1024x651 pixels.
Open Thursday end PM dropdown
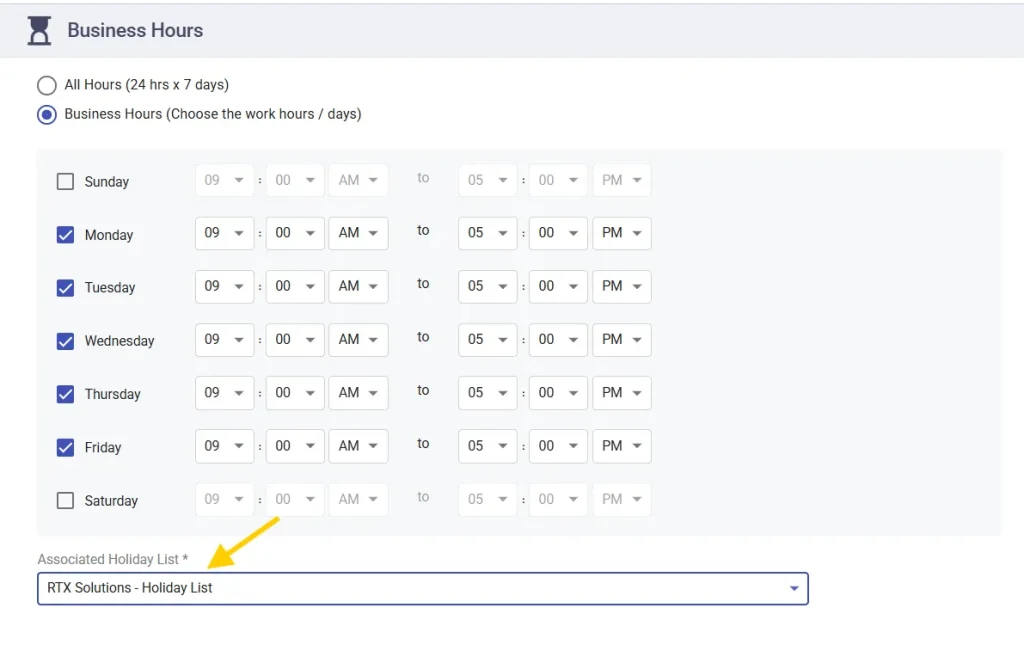tap(621, 393)
